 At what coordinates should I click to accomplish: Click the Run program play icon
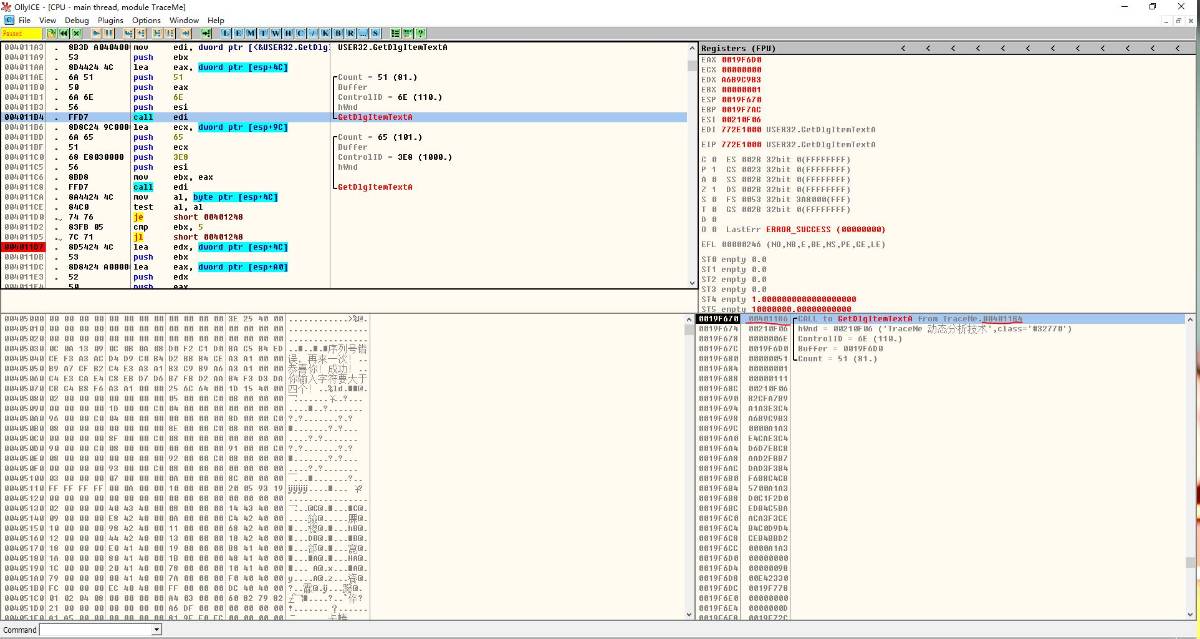click(x=97, y=33)
